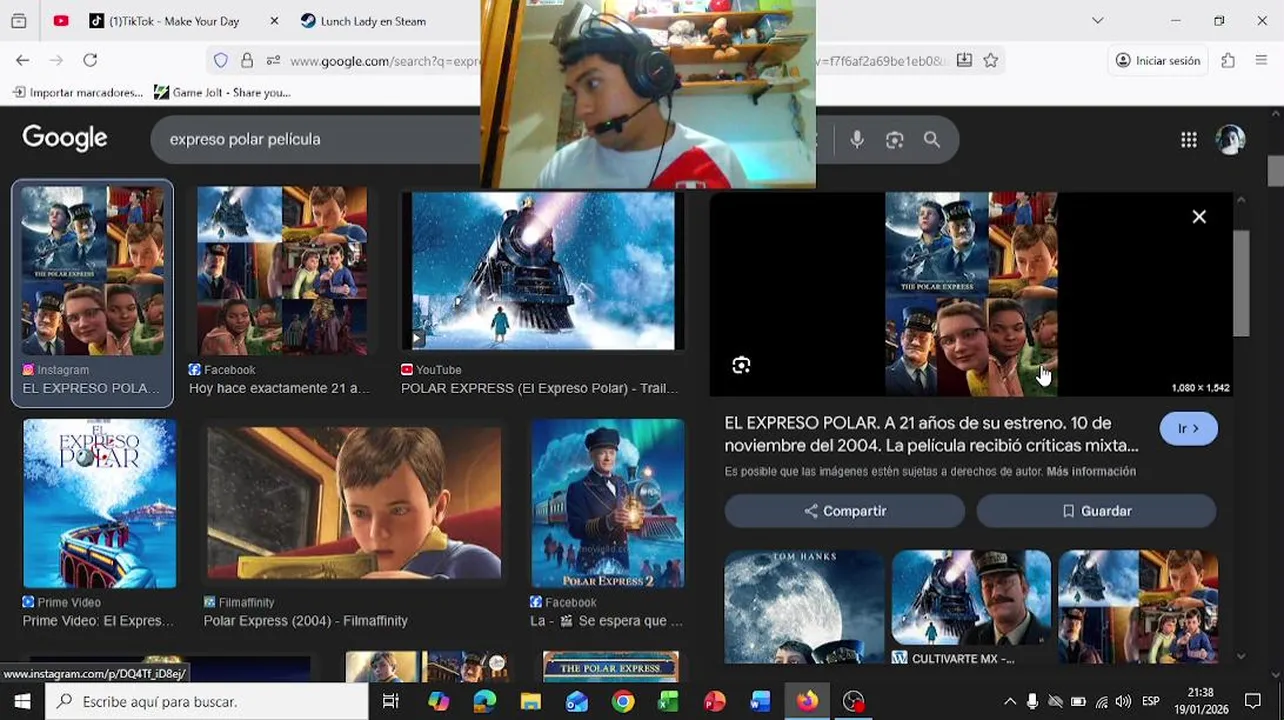Open the site permissions icon in address bar
This screenshot has height=720, width=1284.
(273, 61)
